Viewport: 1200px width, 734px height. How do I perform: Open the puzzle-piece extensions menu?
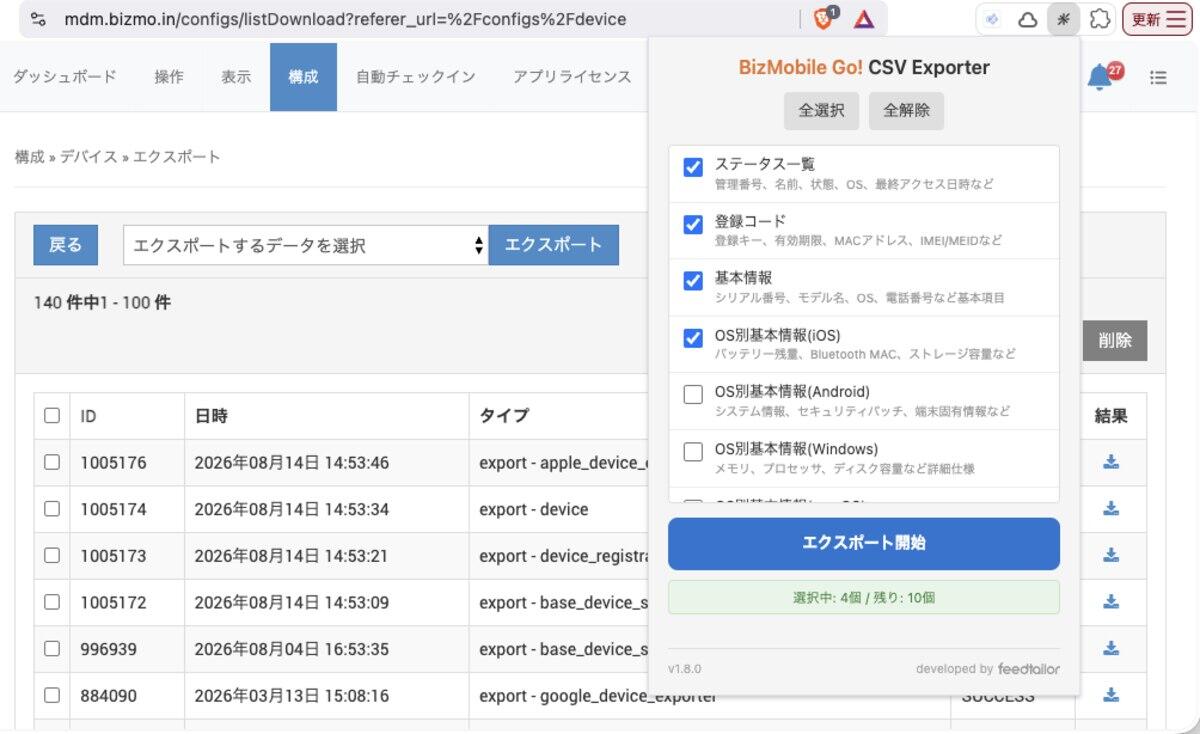pyautogui.click(x=1099, y=19)
